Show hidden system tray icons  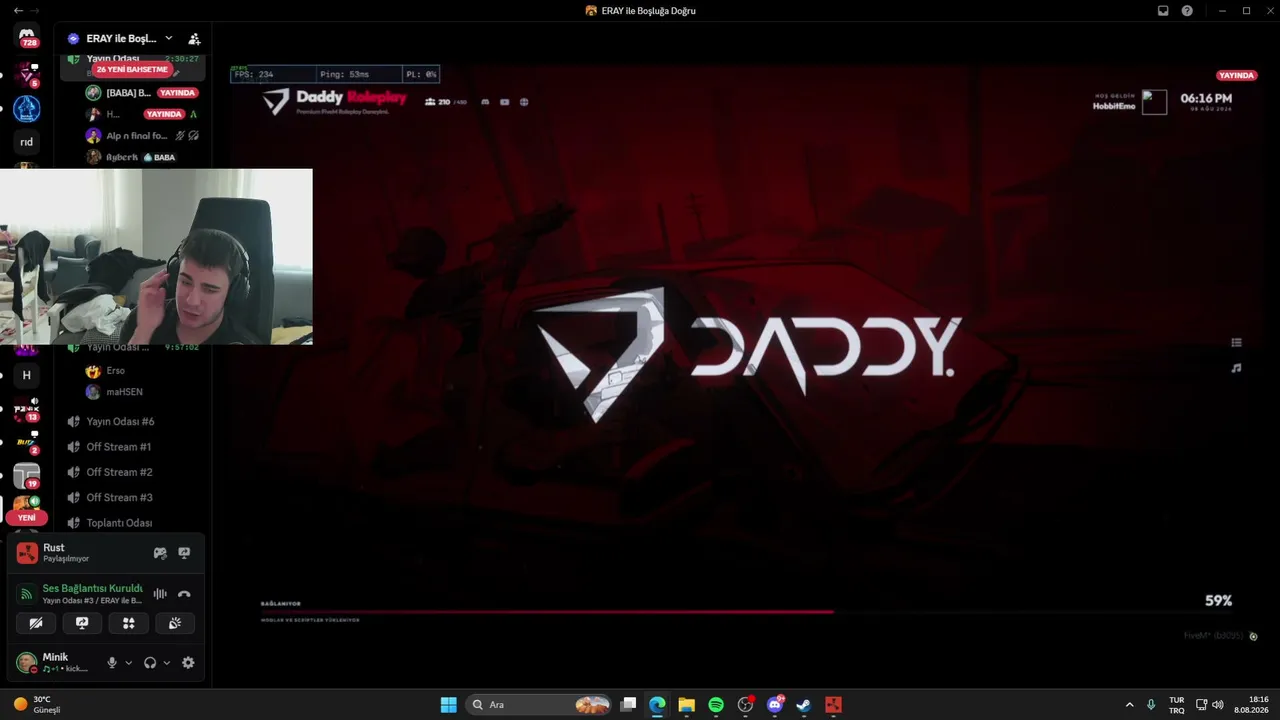point(1130,705)
